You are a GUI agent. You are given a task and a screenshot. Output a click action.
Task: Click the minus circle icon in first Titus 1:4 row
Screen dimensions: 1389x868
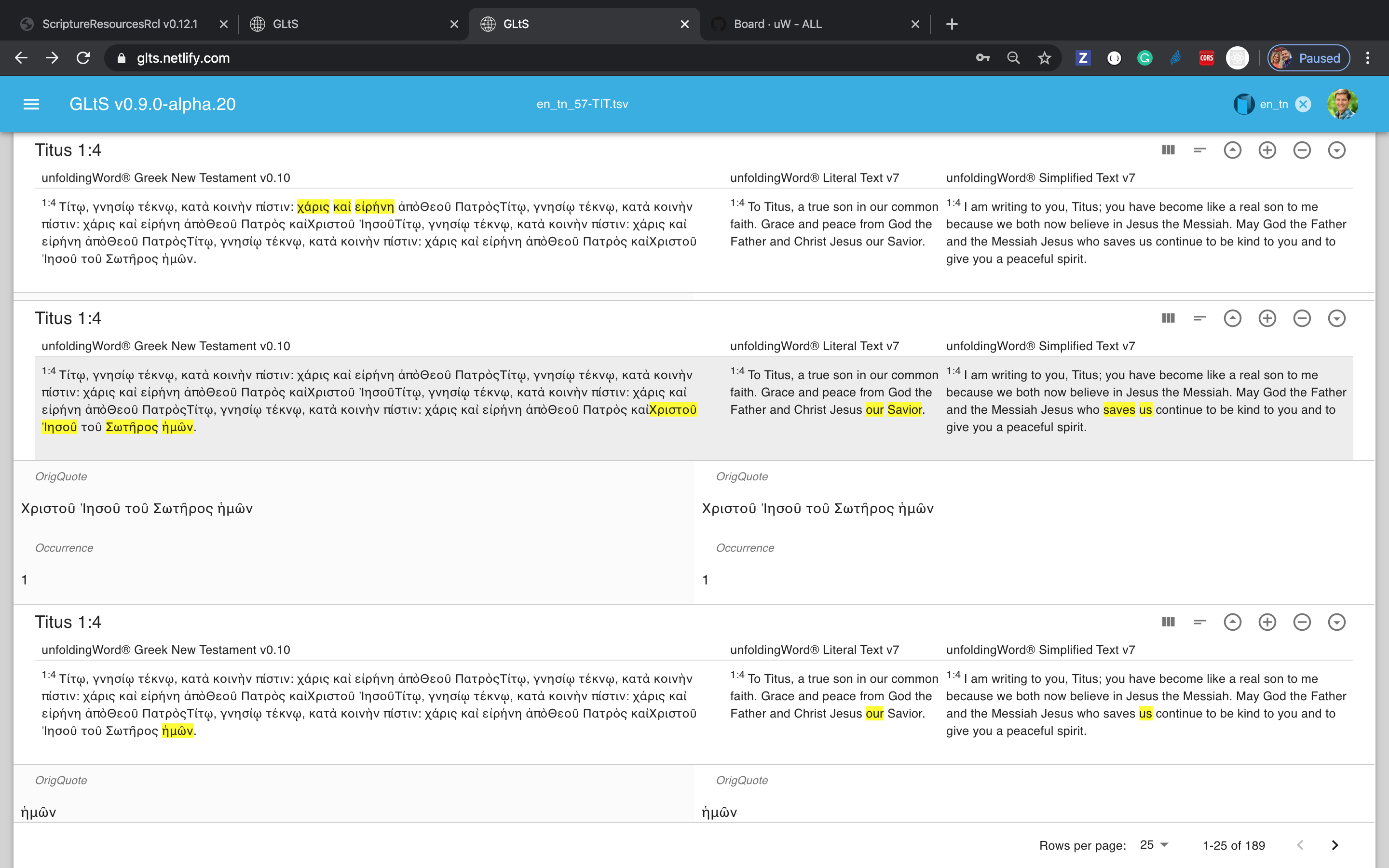[1302, 150]
